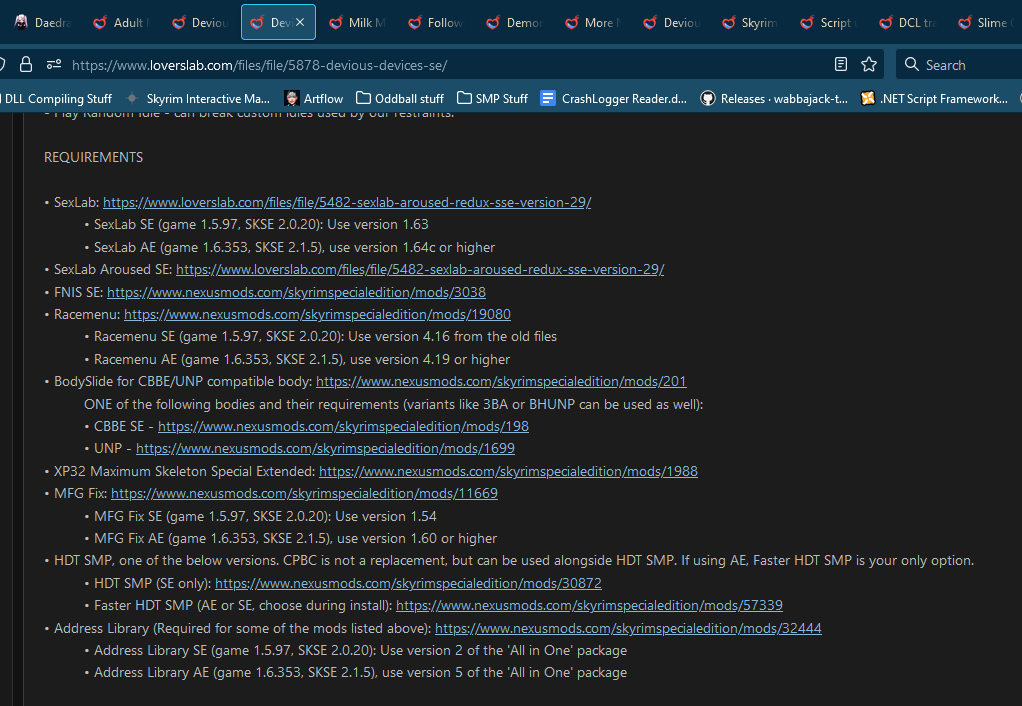The width and height of the screenshot is (1022, 706).
Task: Open Racemenu nexusmods link 19080
Action: (x=317, y=314)
